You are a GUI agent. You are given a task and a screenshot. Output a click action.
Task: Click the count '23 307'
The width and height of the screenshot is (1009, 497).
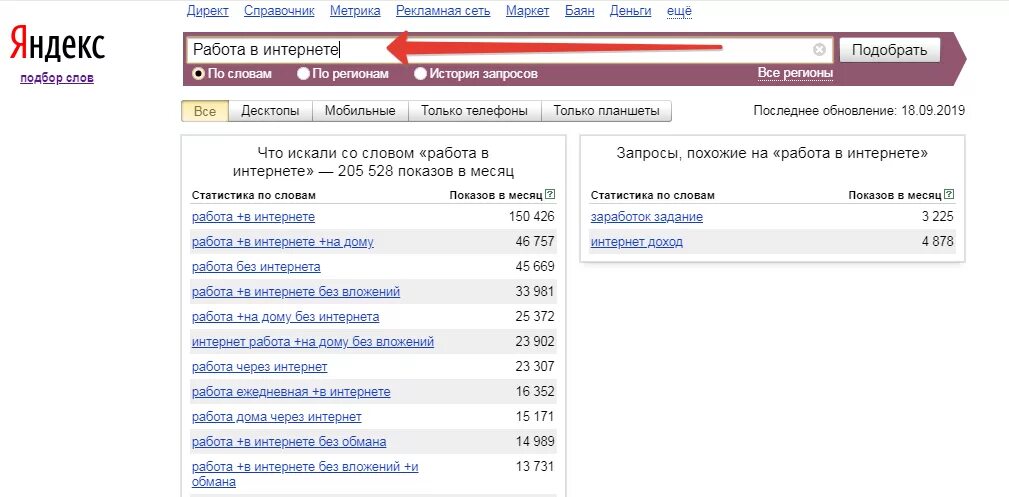pos(535,366)
